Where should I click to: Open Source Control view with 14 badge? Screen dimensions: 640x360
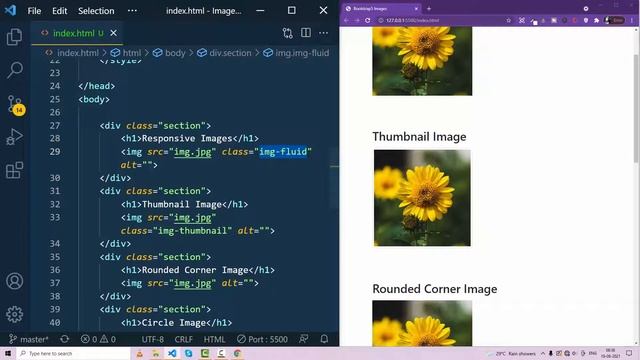click(x=15, y=104)
